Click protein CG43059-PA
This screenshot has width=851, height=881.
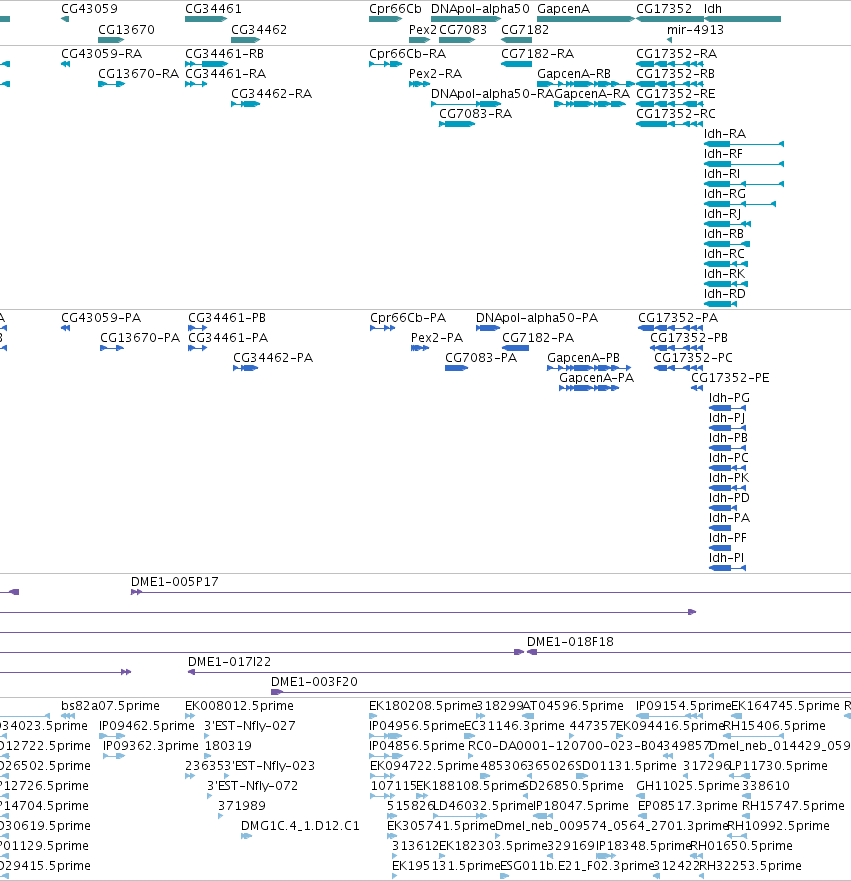click(x=101, y=318)
